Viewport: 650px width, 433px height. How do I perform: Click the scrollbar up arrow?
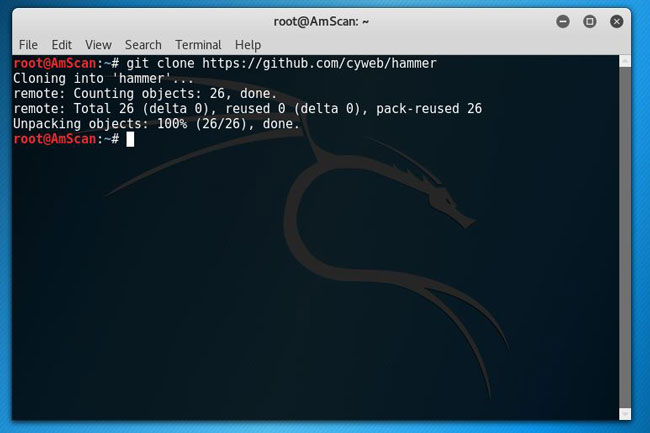[x=625, y=62]
